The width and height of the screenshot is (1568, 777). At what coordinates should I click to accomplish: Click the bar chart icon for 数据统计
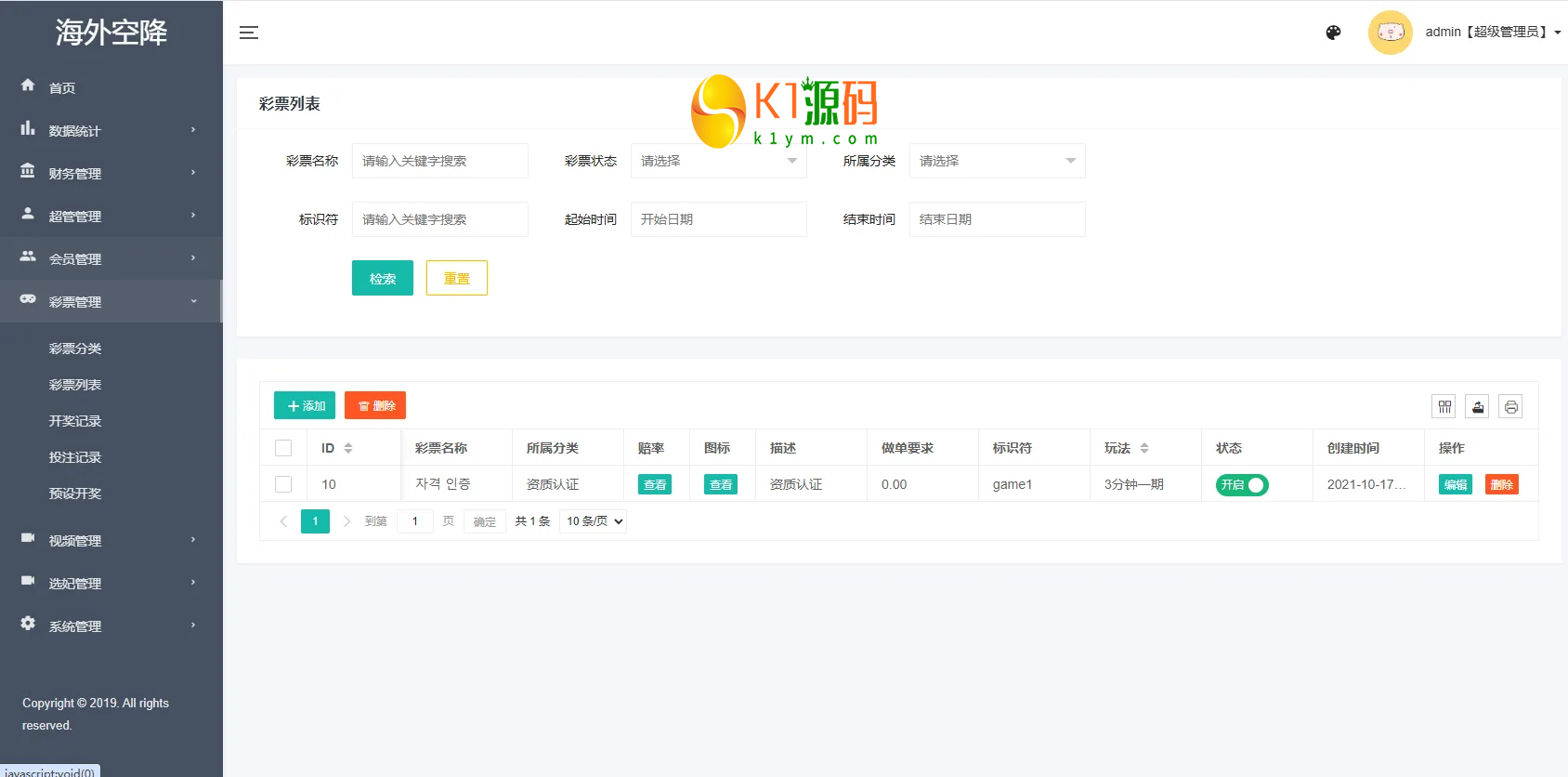pos(28,128)
